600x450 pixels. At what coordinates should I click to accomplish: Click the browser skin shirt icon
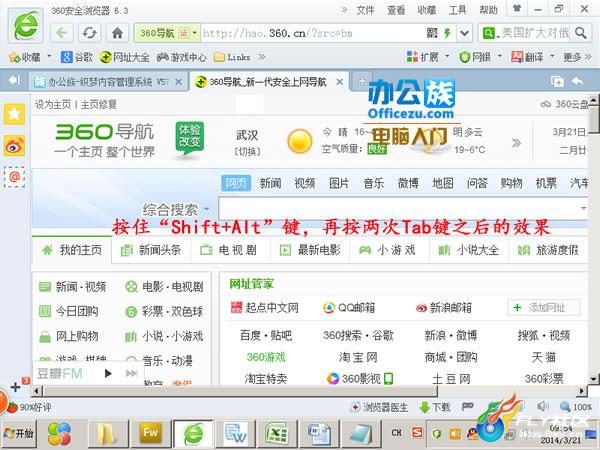click(517, 8)
